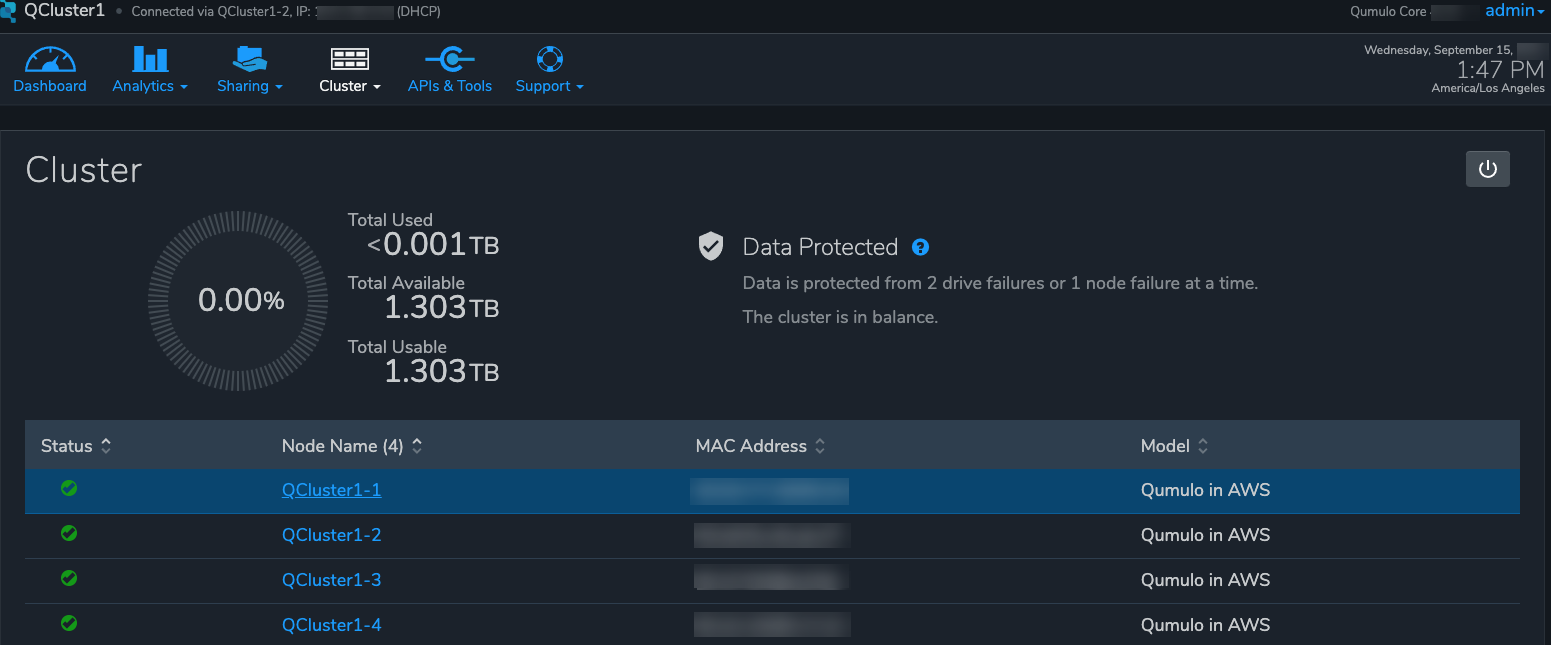Click the green status check for QCluster1-2

pyautogui.click(x=69, y=533)
